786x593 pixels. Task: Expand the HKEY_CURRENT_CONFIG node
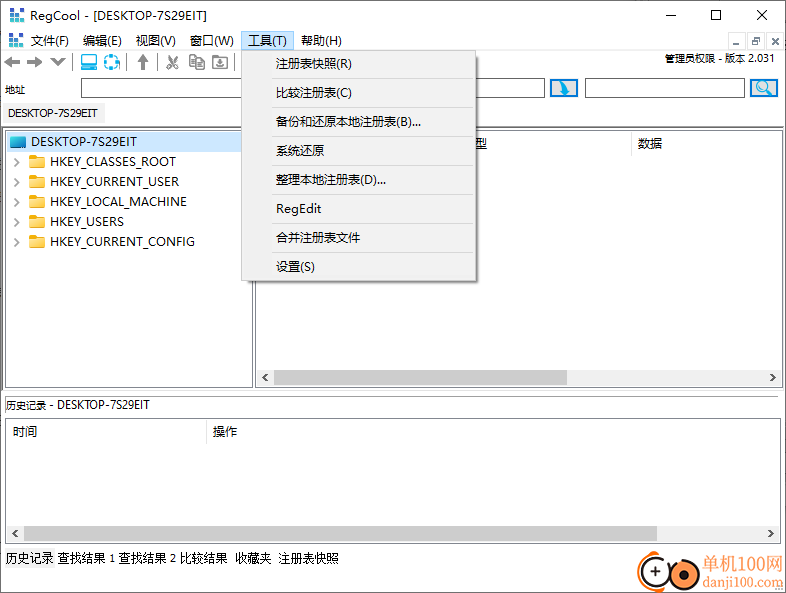pyautogui.click(x=17, y=242)
